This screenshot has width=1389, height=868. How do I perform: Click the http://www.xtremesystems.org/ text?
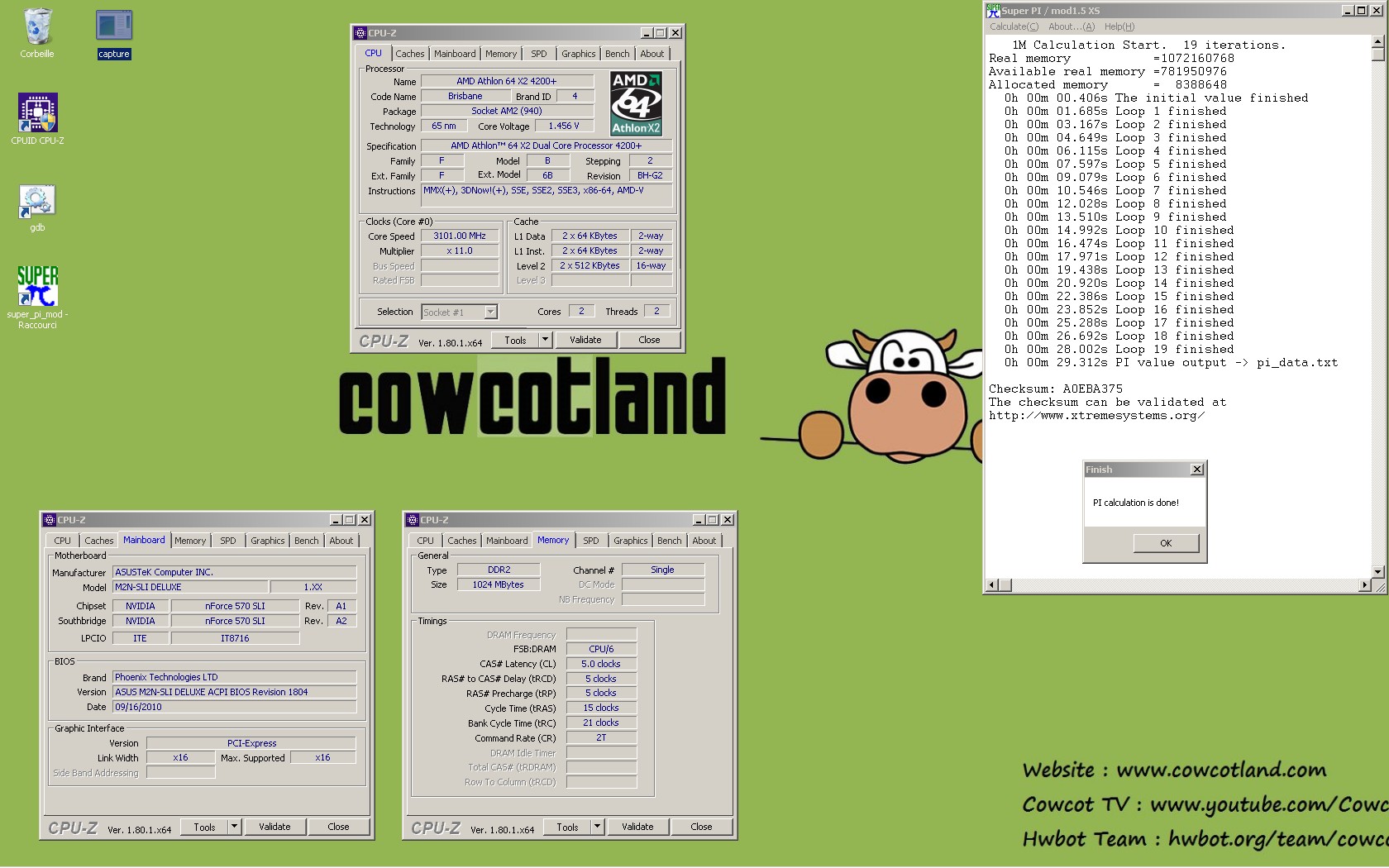click(x=1096, y=415)
